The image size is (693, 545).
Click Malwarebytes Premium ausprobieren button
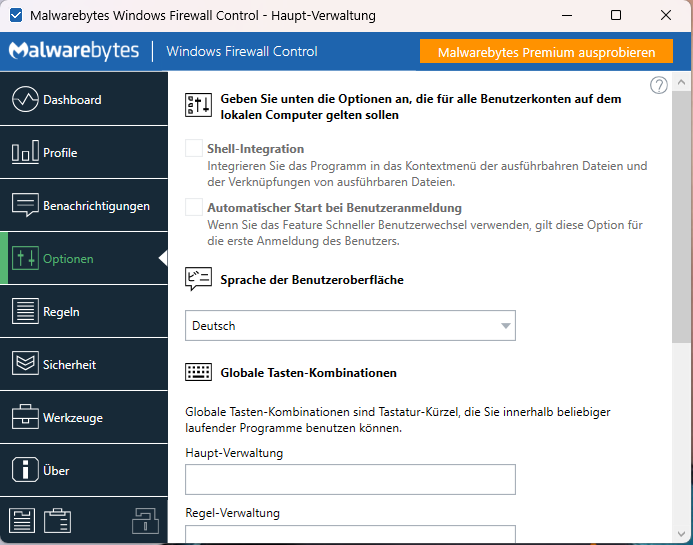(546, 52)
